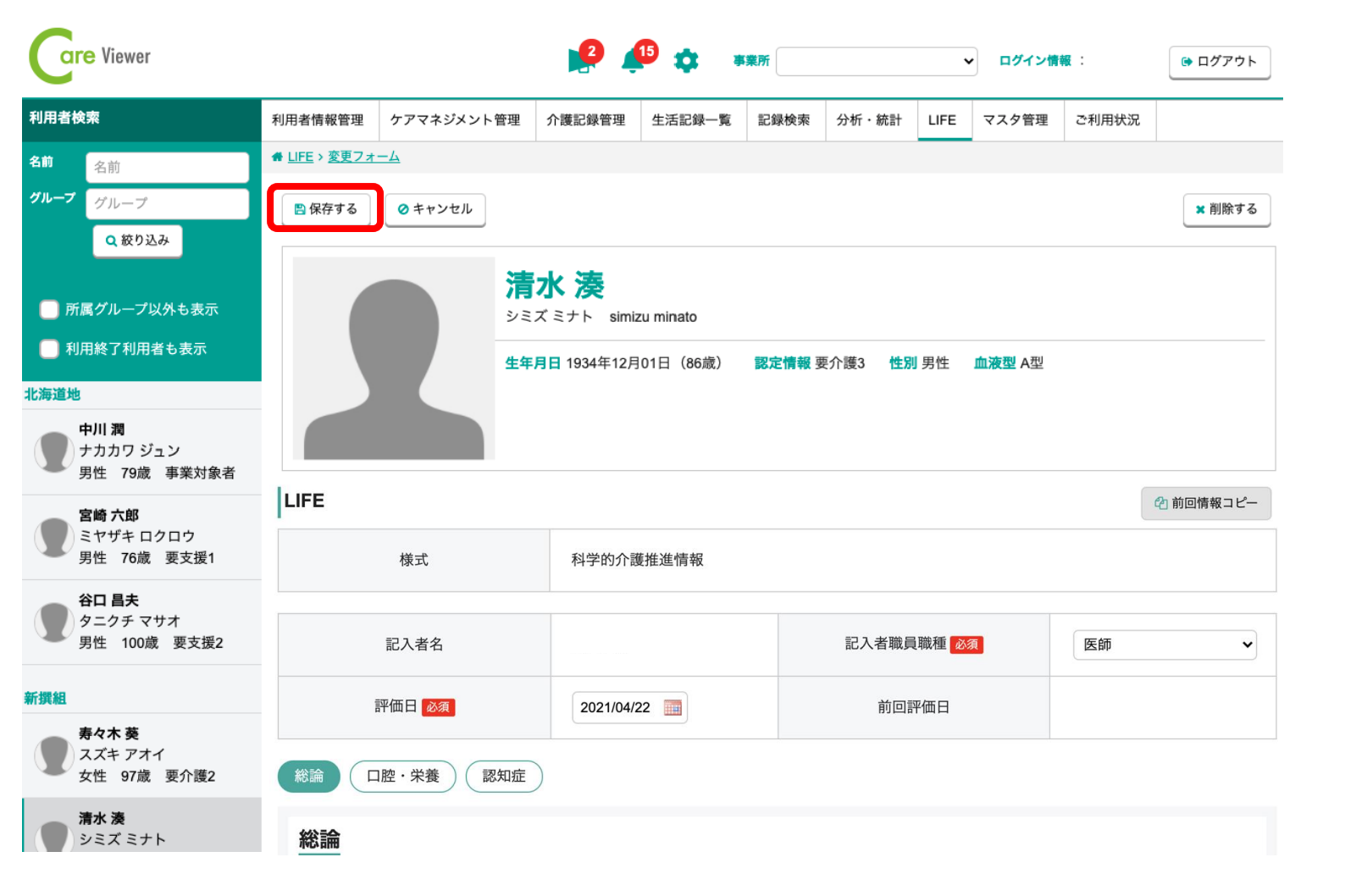Click the 名前 search input field

pos(167,168)
